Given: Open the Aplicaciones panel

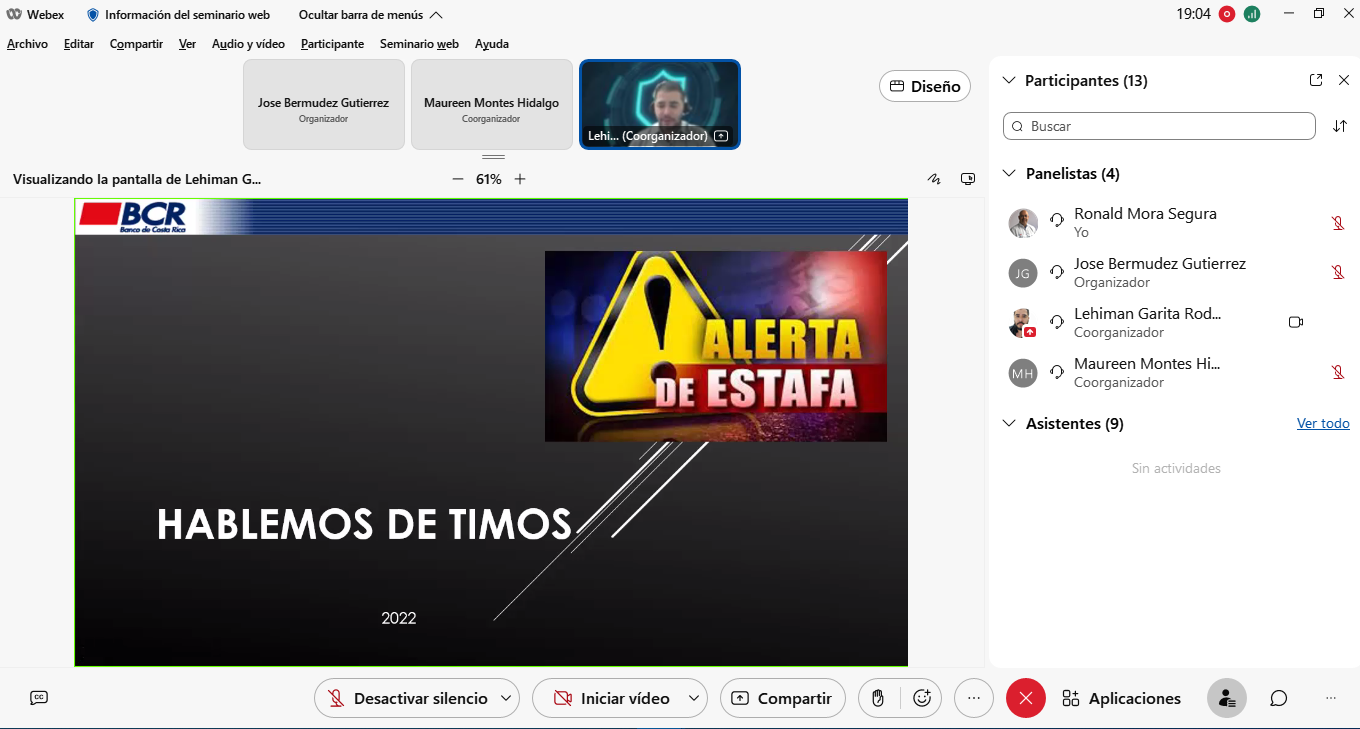Looking at the screenshot, I should point(1121,698).
